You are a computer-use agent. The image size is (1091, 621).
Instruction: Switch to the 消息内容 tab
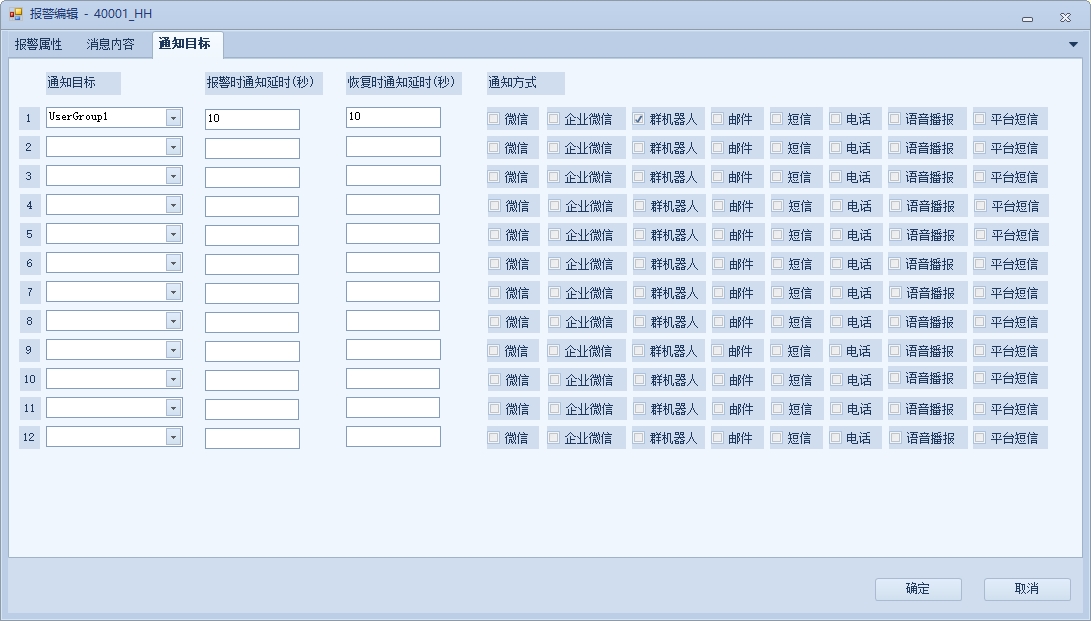111,45
